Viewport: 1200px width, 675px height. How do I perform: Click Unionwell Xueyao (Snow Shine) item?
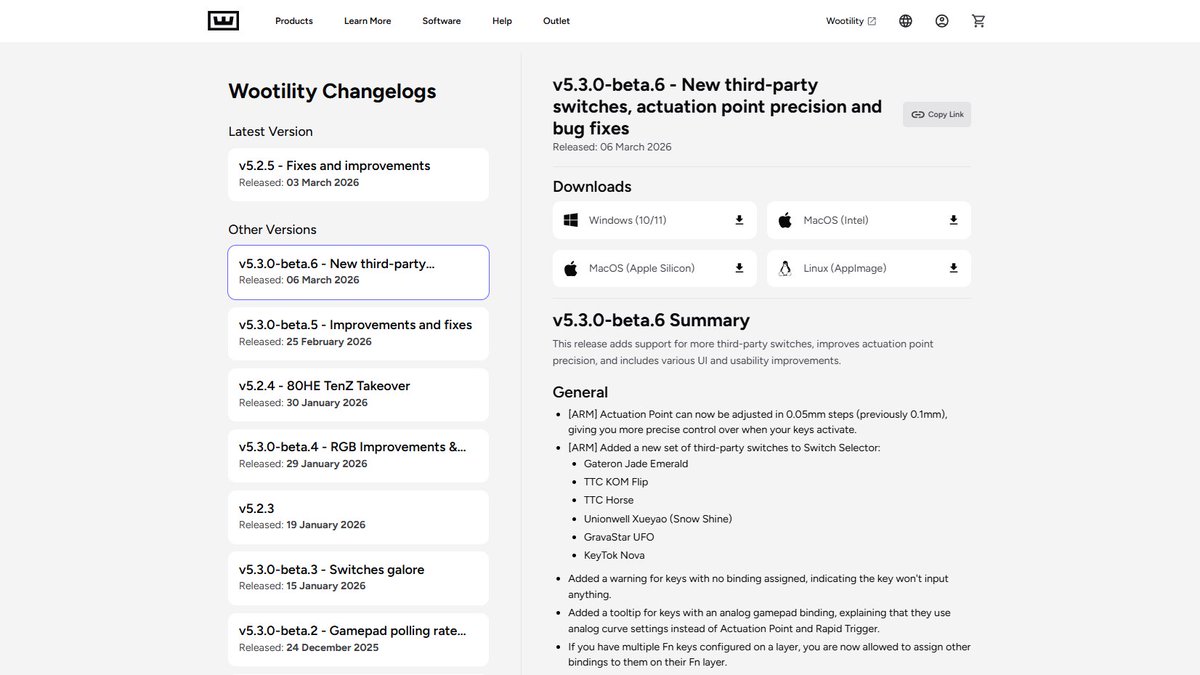coord(658,519)
